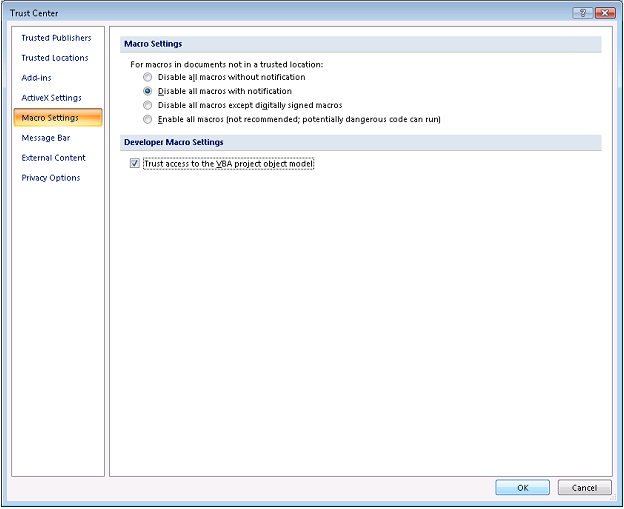This screenshot has height=509, width=624.
Task: Choose Disable all macros with notification
Action: [149, 91]
